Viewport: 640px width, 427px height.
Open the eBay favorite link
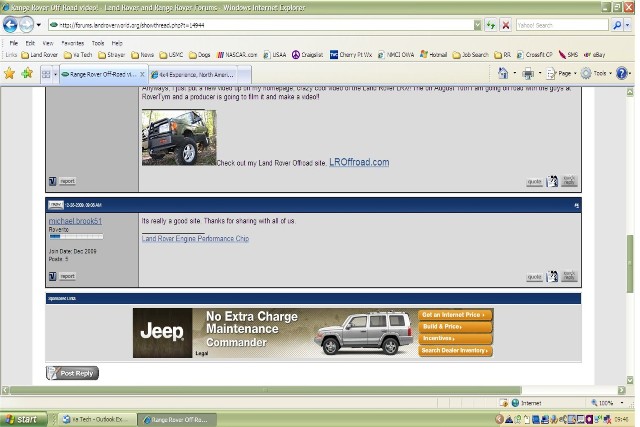point(595,55)
